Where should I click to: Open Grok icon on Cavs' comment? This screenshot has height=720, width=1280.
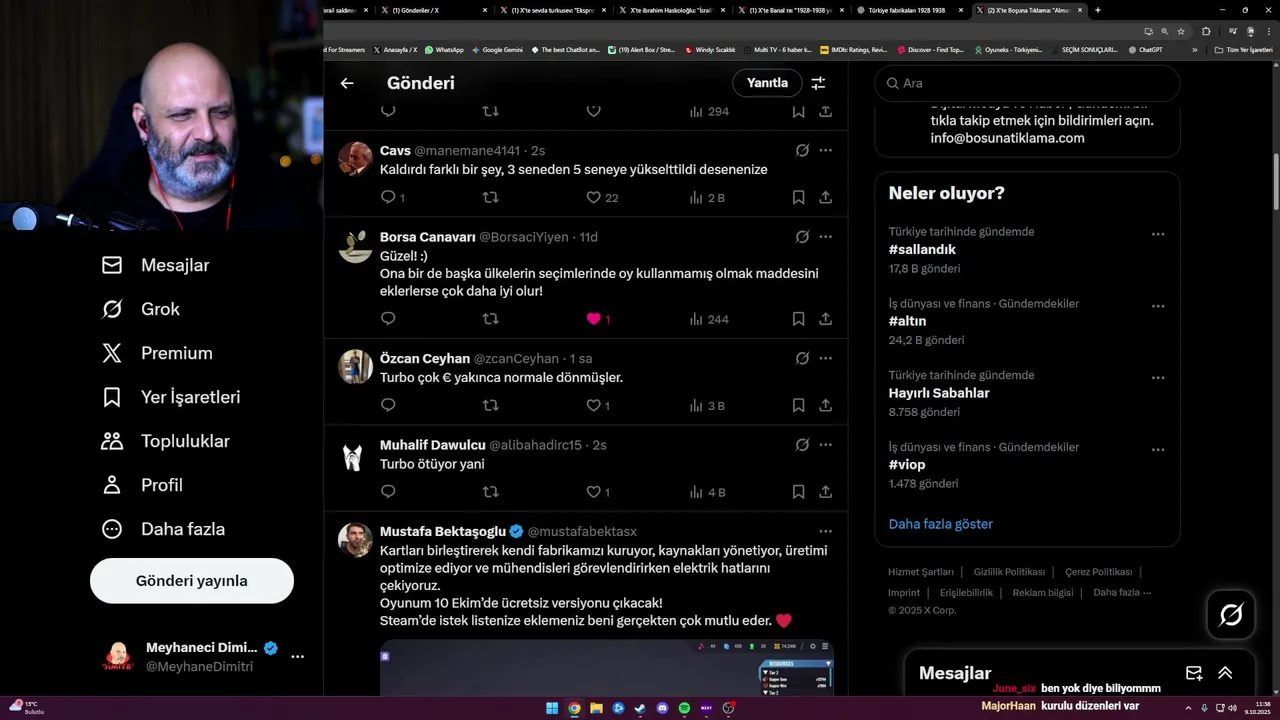pos(802,151)
